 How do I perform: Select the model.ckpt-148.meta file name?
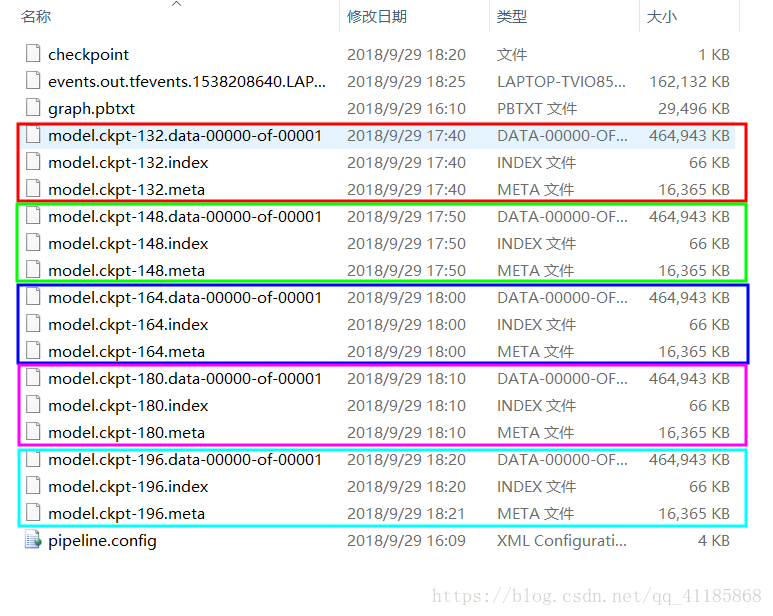(126, 271)
